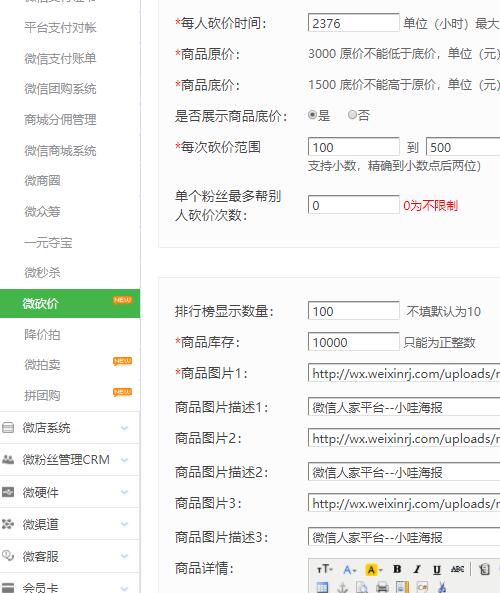Image resolution: width=500 pixels, height=593 pixels.
Task: Click the 每人砍价时间 field showing 2376
Action: coord(354,23)
